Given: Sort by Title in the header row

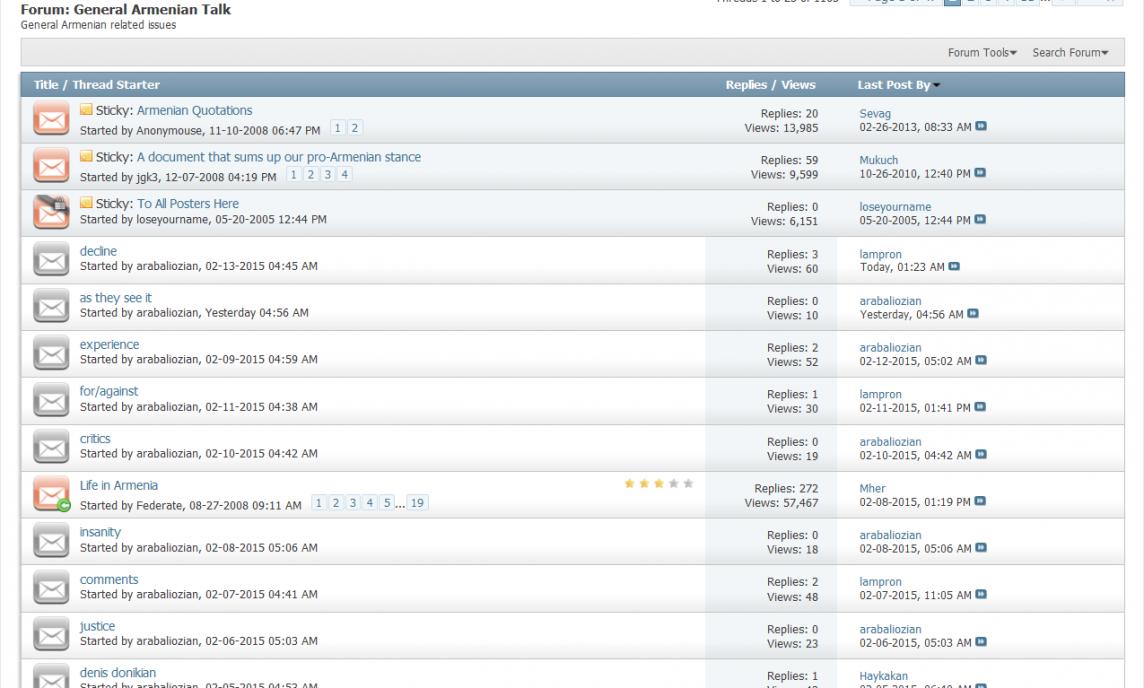Looking at the screenshot, I should pos(45,85).
